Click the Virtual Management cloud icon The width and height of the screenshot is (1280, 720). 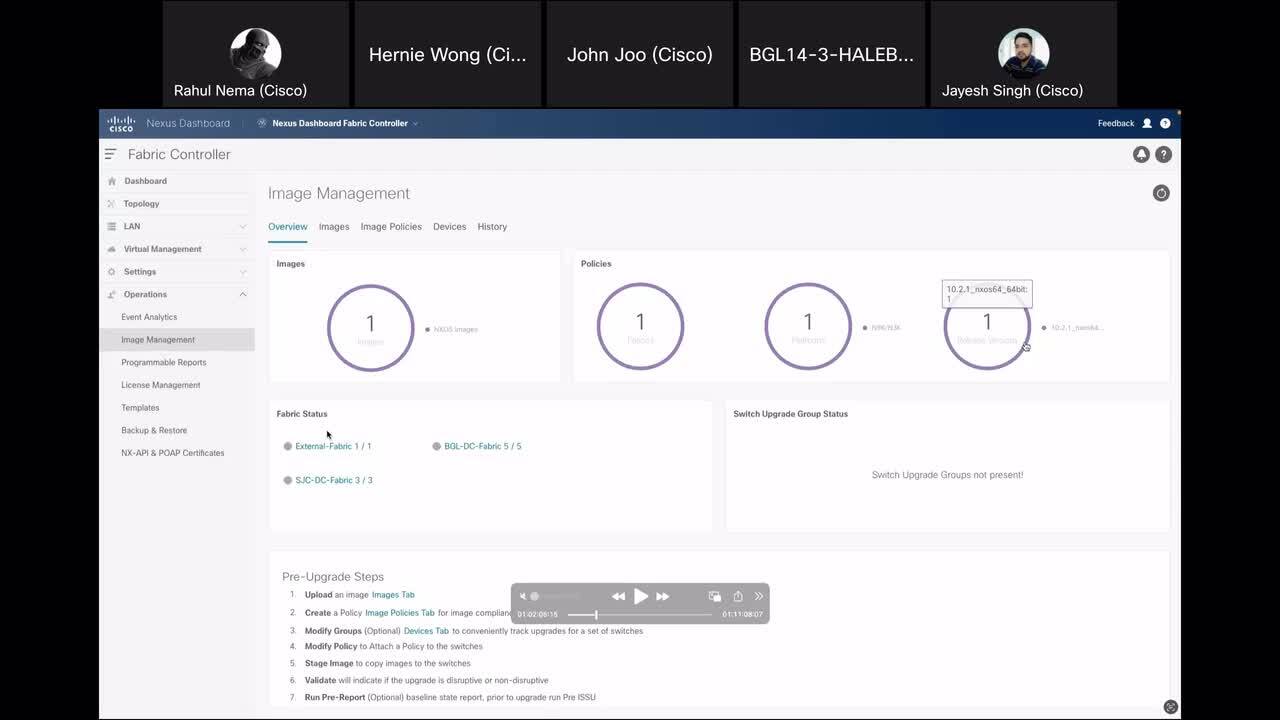pyautogui.click(x=112, y=249)
